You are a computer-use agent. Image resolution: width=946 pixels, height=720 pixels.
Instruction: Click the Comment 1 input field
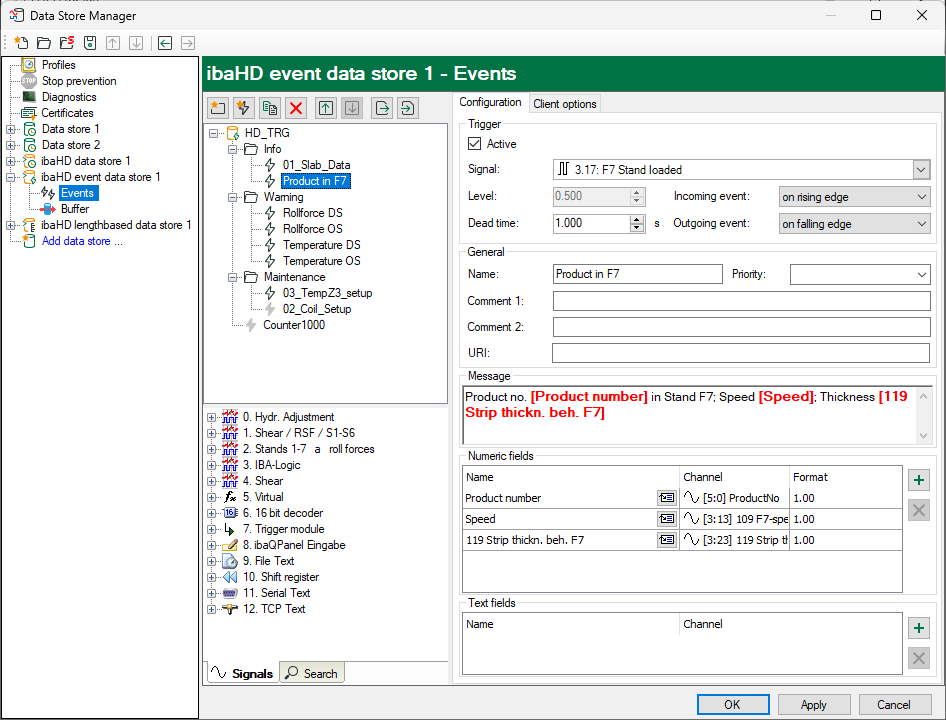coord(741,301)
